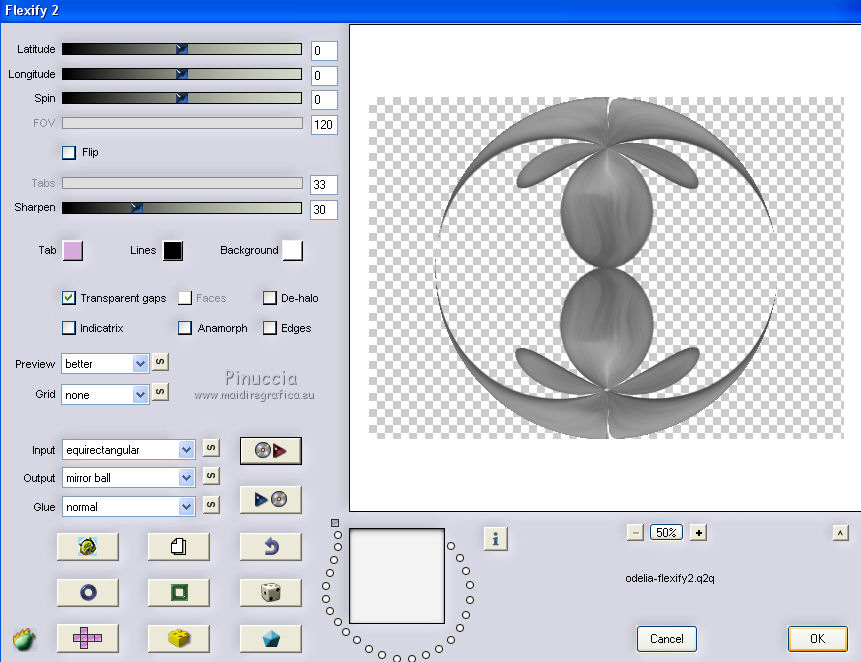
Task: Click the white square thumbnail inside dotted ring
Action: (x=397, y=576)
